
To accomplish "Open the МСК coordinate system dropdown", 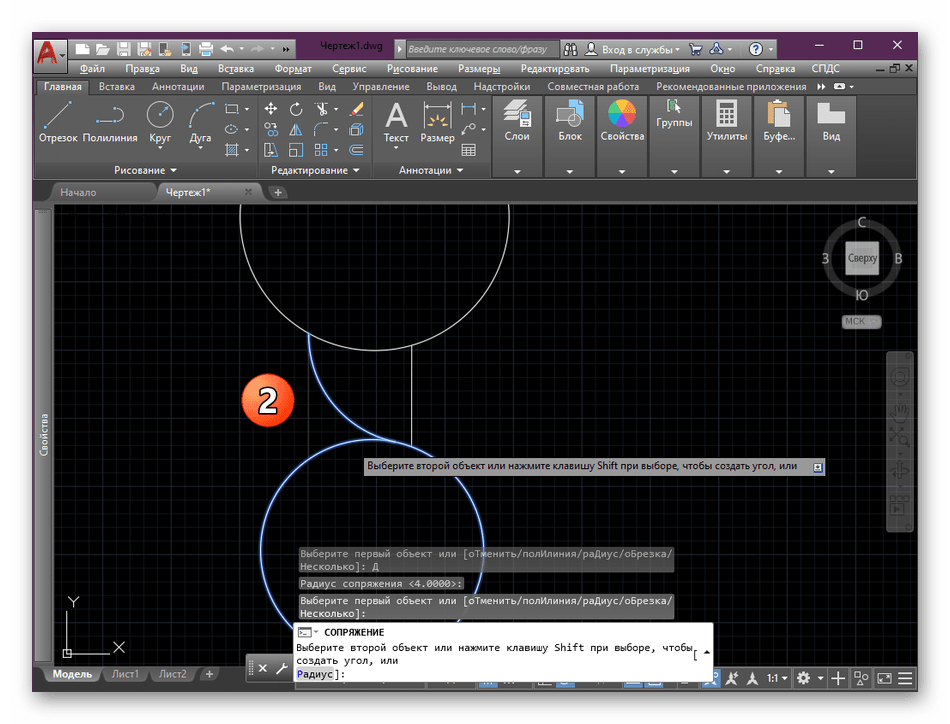I will point(861,321).
